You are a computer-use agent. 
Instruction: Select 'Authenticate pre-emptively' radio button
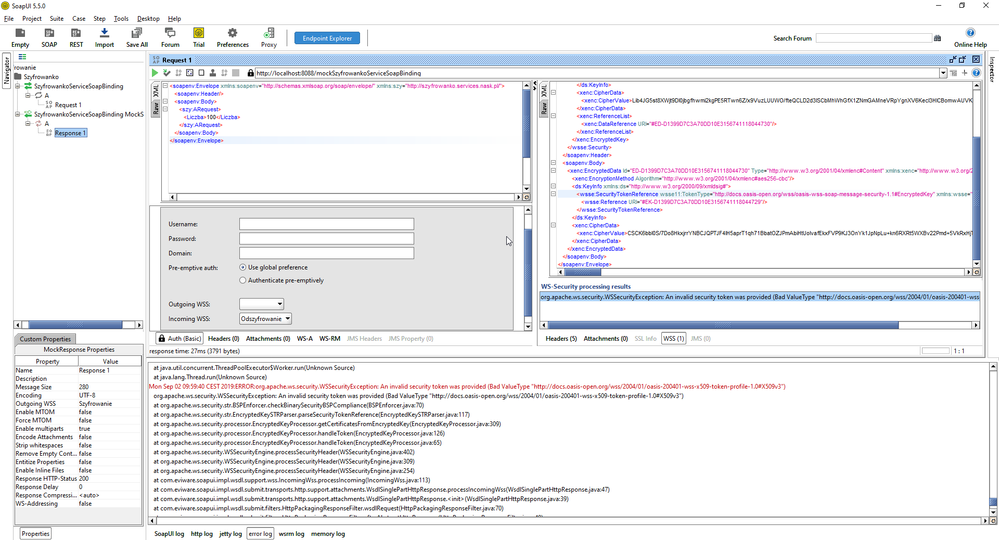(x=243, y=281)
